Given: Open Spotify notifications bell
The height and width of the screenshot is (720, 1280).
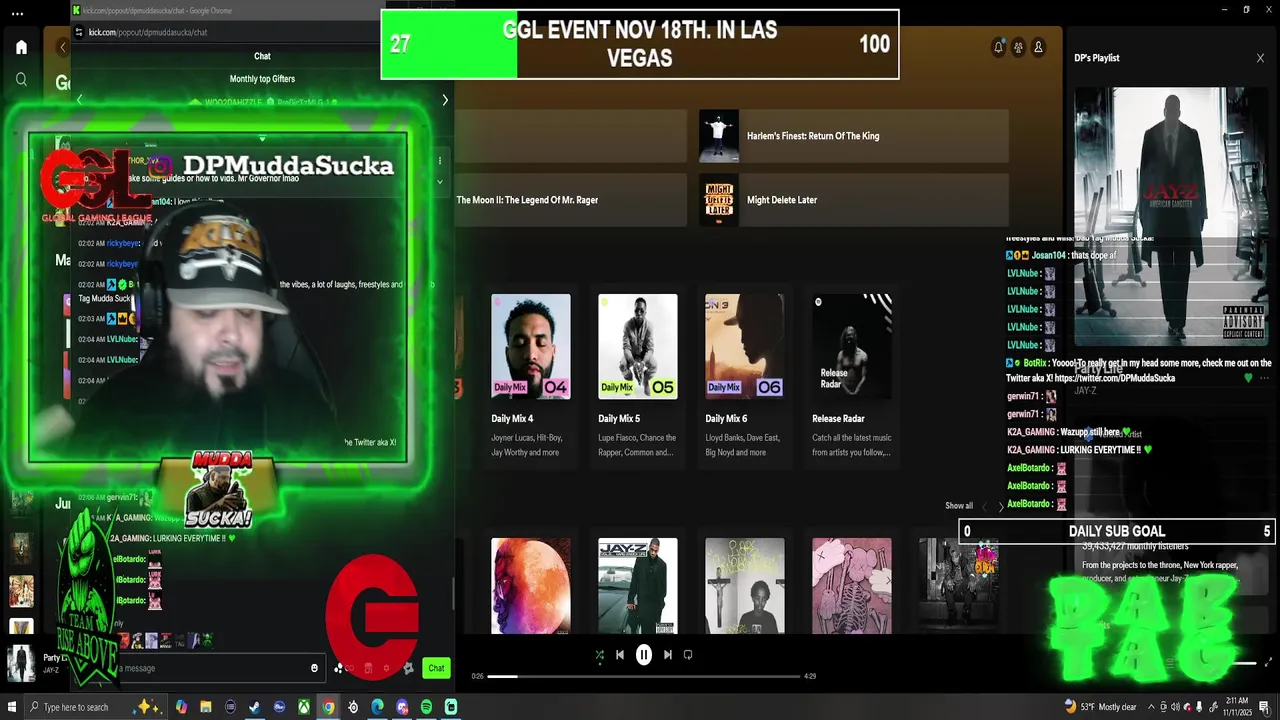Looking at the screenshot, I should 998,47.
